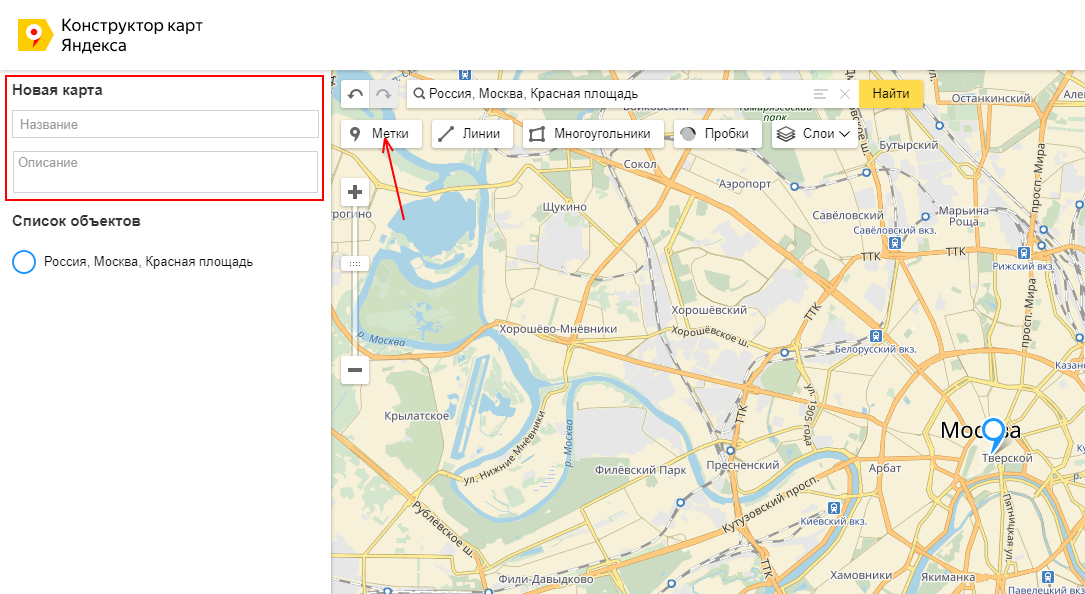Click the redo arrow button
Viewport: 1085px width, 594px height.
click(384, 94)
